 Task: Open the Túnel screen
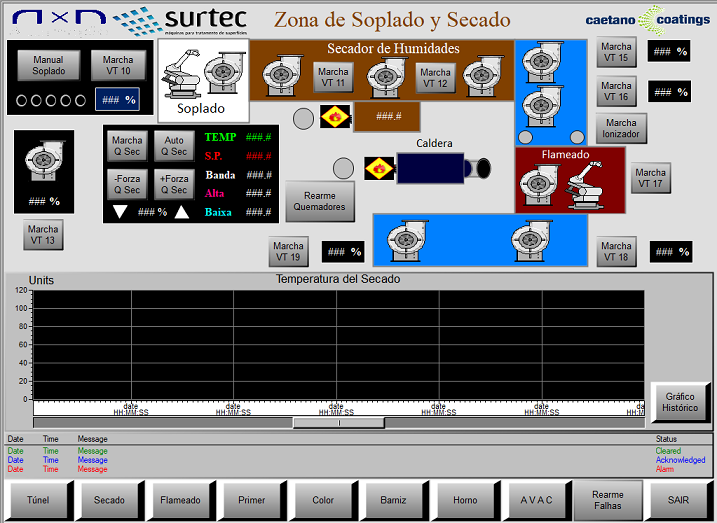(x=38, y=499)
